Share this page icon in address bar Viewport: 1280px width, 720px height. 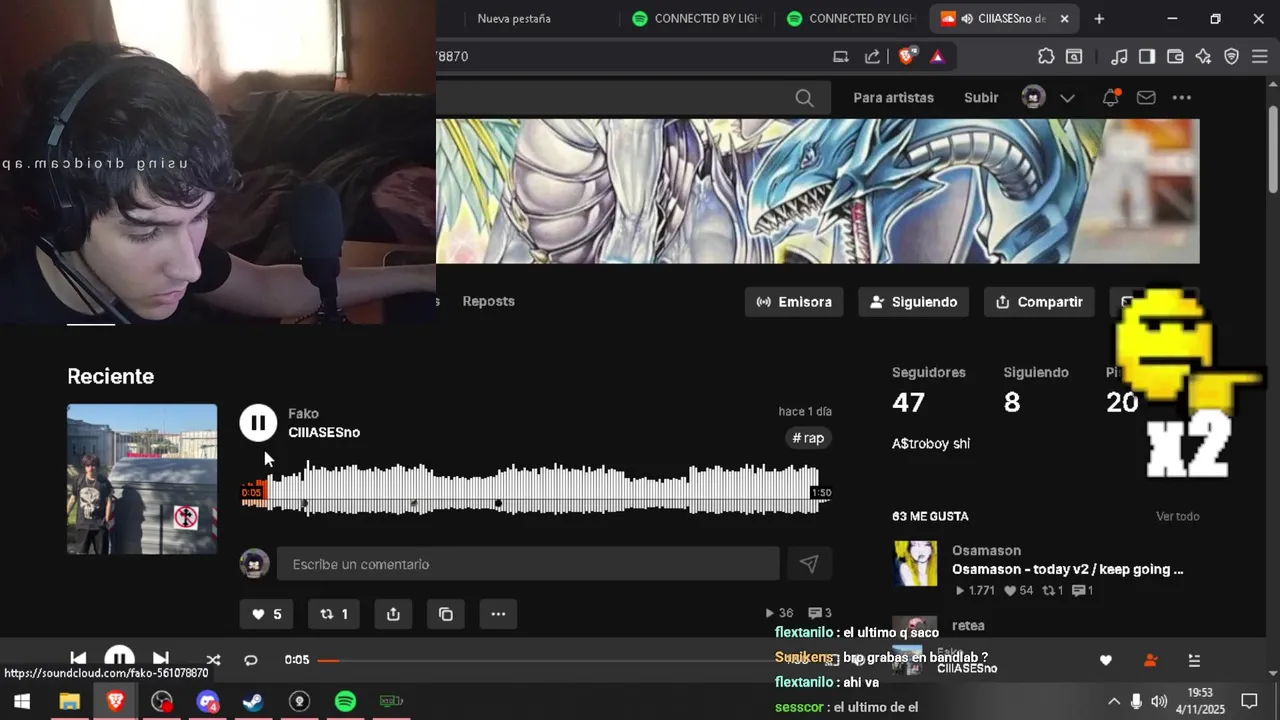(x=872, y=56)
